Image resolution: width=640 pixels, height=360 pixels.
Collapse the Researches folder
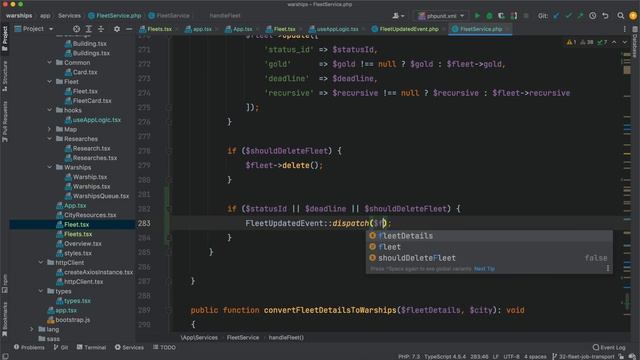[x=49, y=139]
